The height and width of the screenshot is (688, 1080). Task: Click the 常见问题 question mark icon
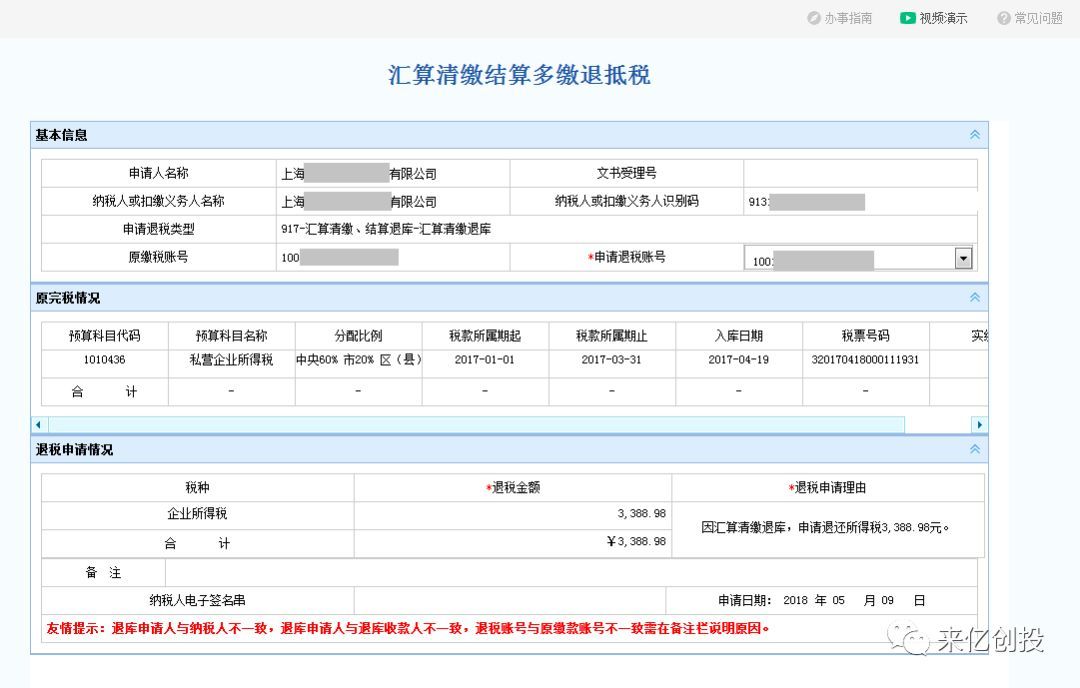pyautogui.click(x=1003, y=18)
